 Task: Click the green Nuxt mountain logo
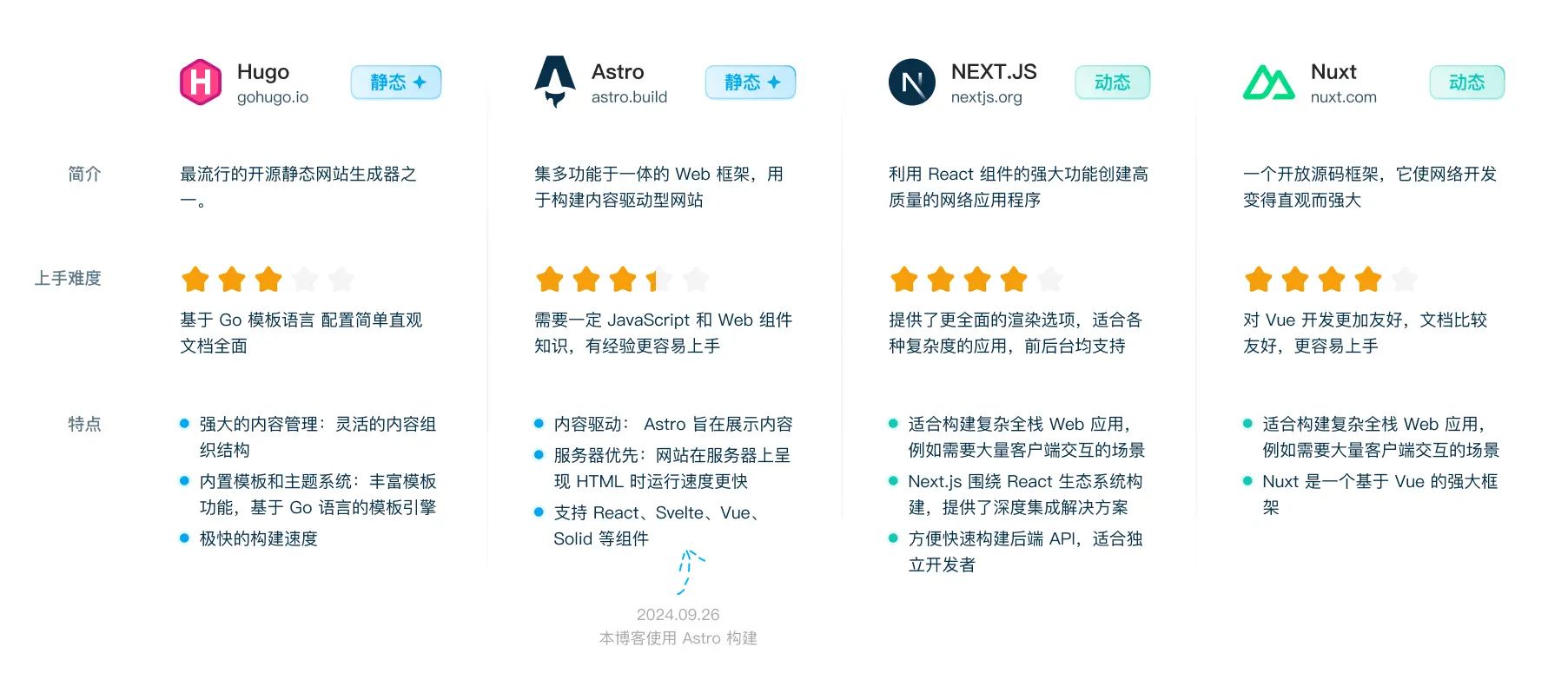coord(1268,83)
